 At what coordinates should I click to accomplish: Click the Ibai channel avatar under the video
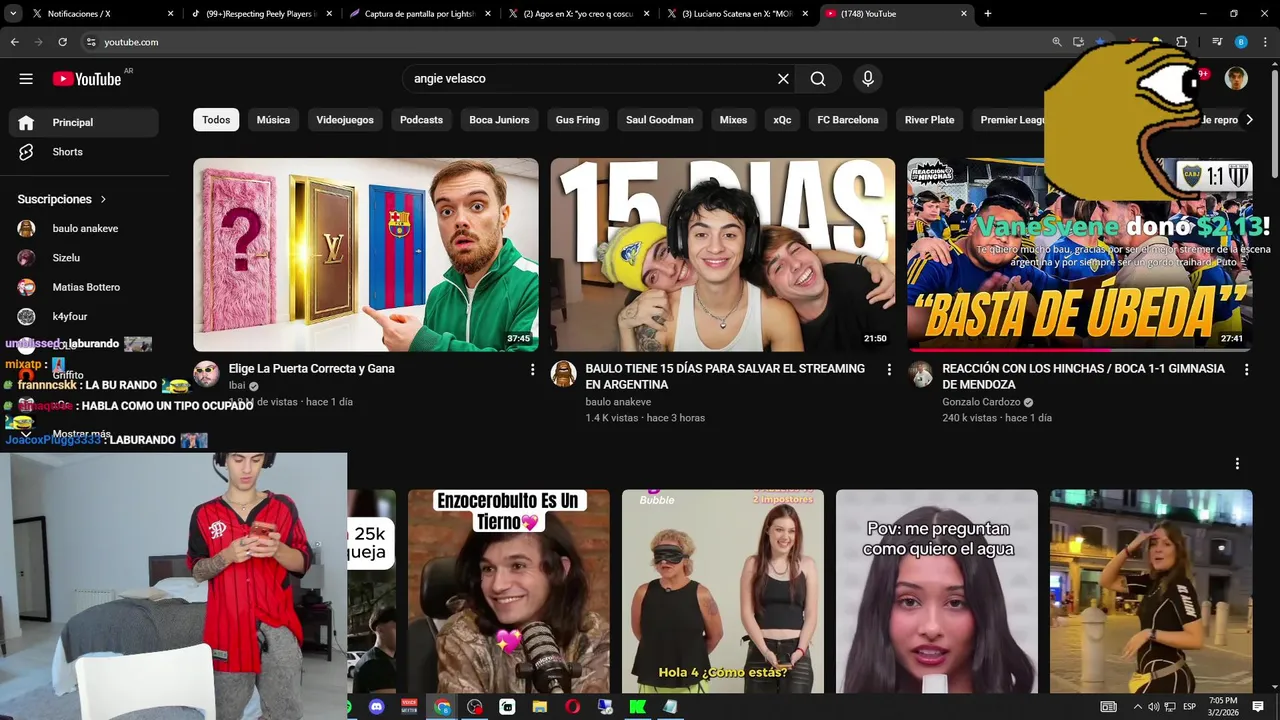click(206, 374)
